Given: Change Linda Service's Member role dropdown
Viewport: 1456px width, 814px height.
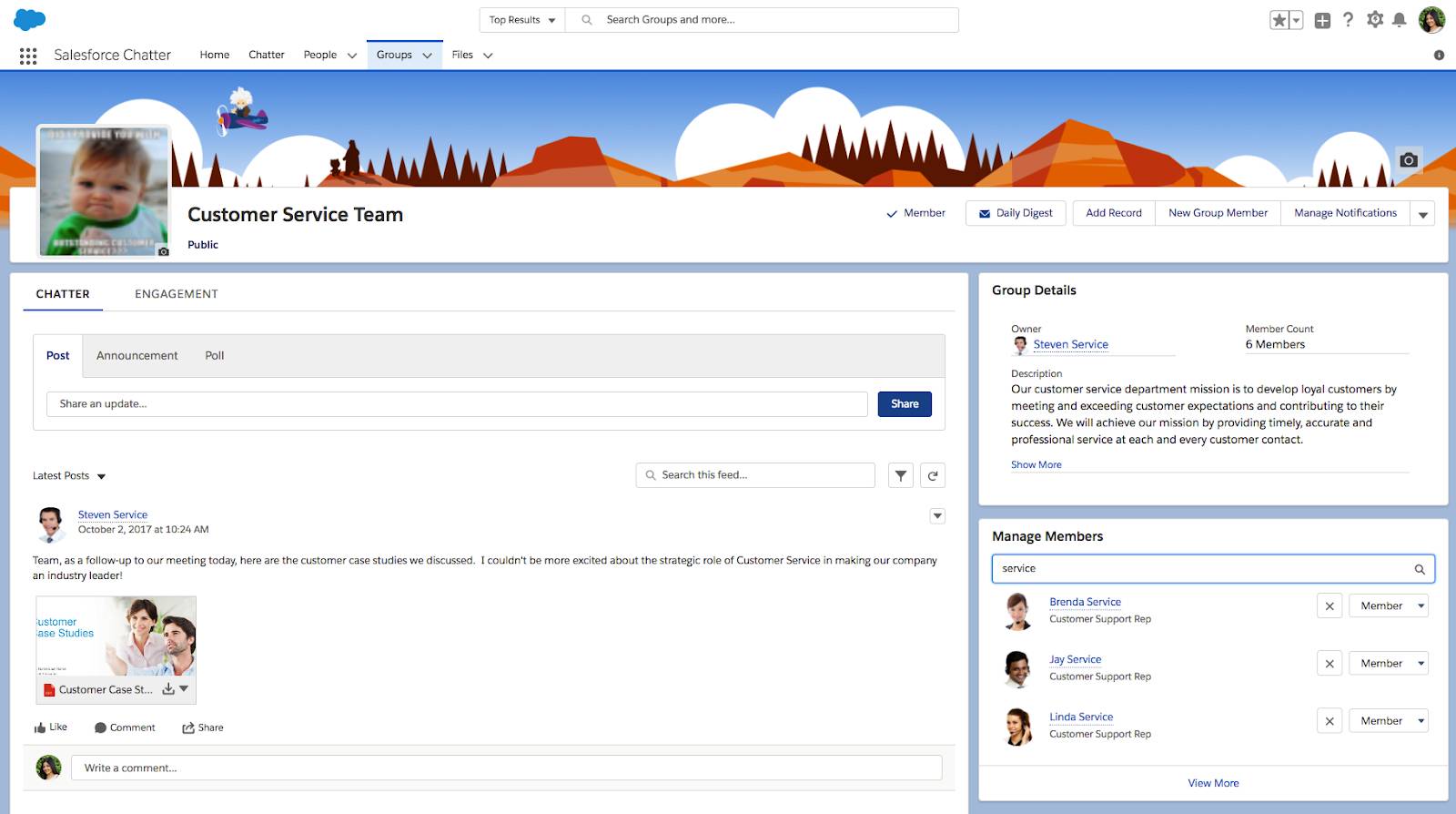Looking at the screenshot, I should click(x=1389, y=721).
